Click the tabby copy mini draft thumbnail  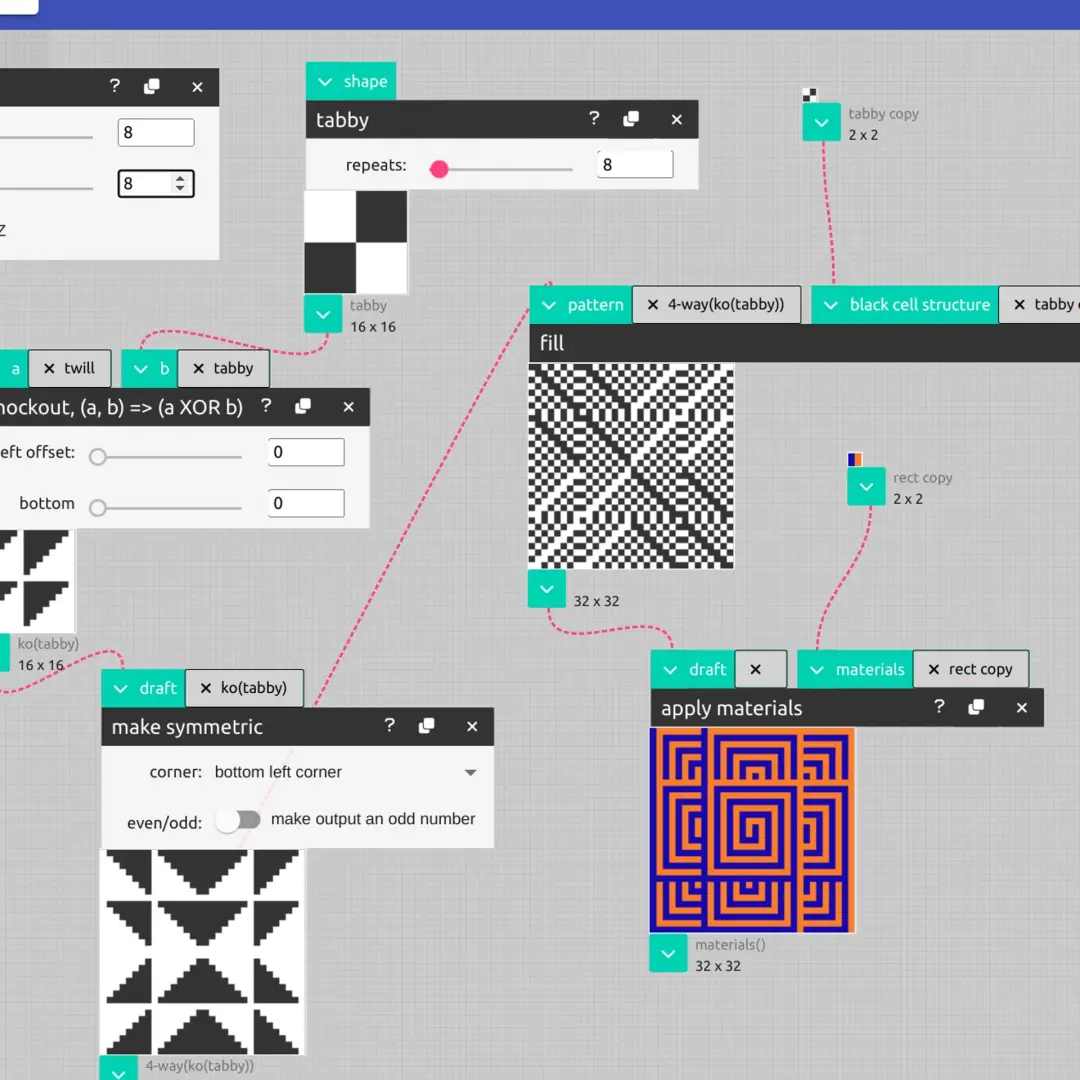(x=810, y=94)
